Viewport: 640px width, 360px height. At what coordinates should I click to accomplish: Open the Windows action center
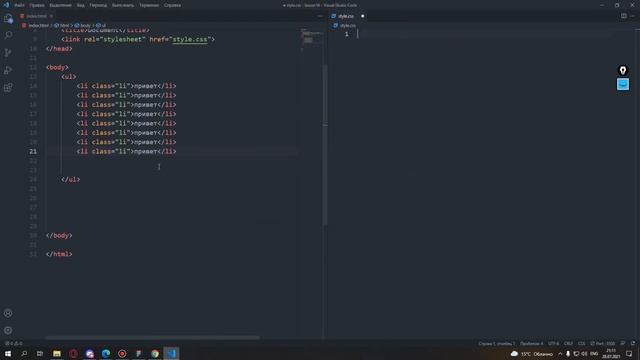(x=629, y=354)
